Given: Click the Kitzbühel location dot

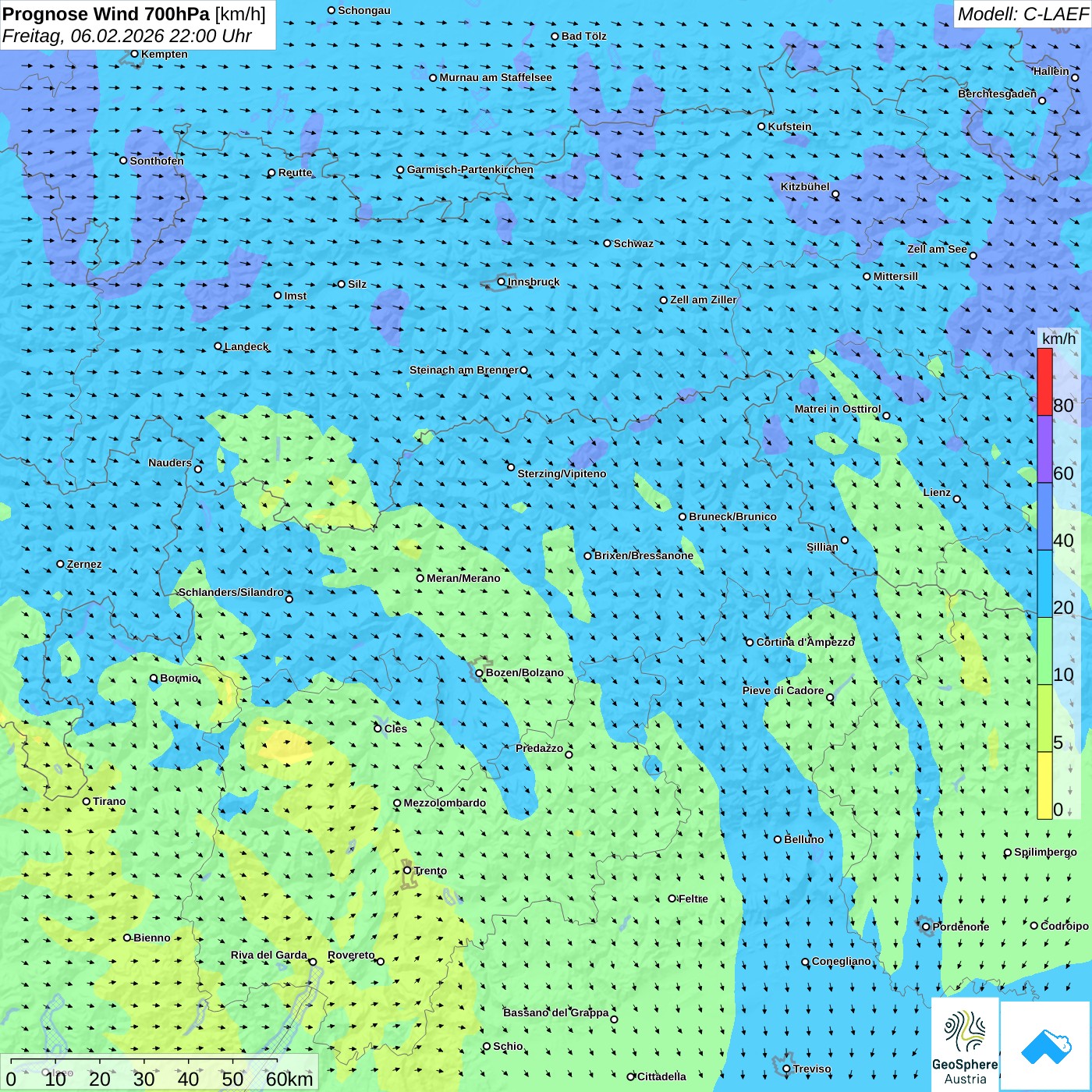Looking at the screenshot, I should (835, 194).
